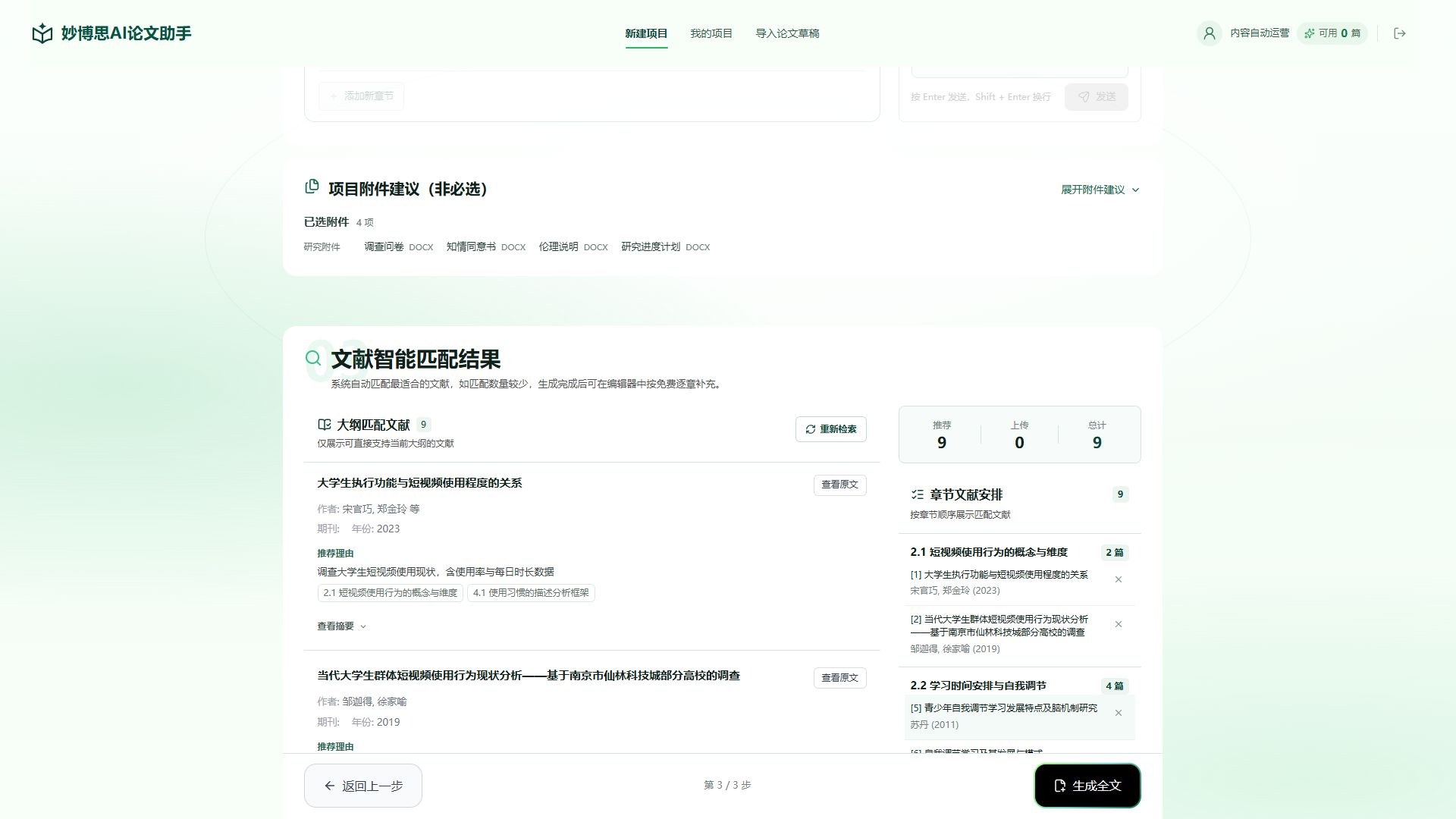
Task: Click tag 4.1 使用习惯的描述分析框架
Action: coord(531,593)
